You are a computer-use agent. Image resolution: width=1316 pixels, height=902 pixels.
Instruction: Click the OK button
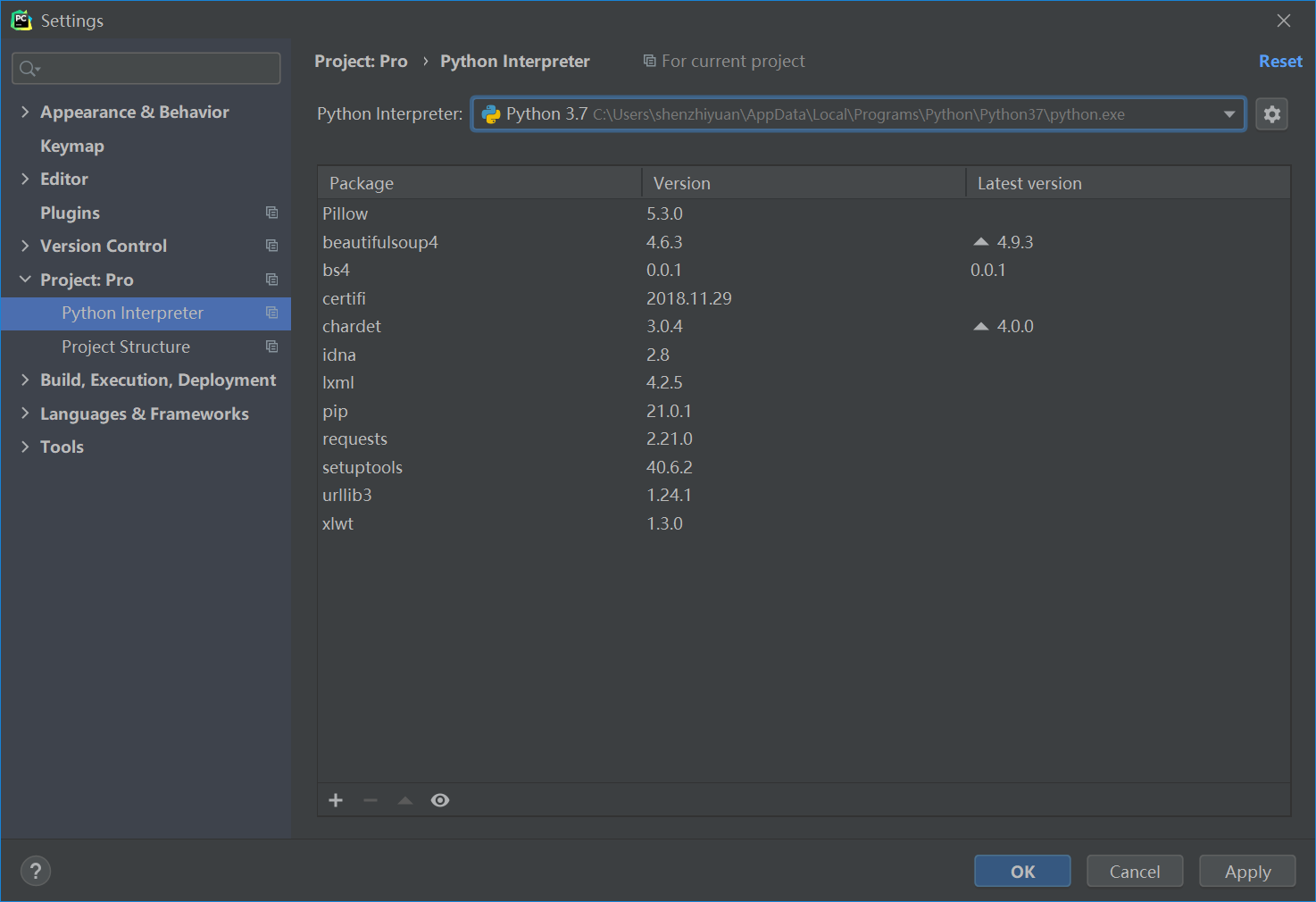1022,871
